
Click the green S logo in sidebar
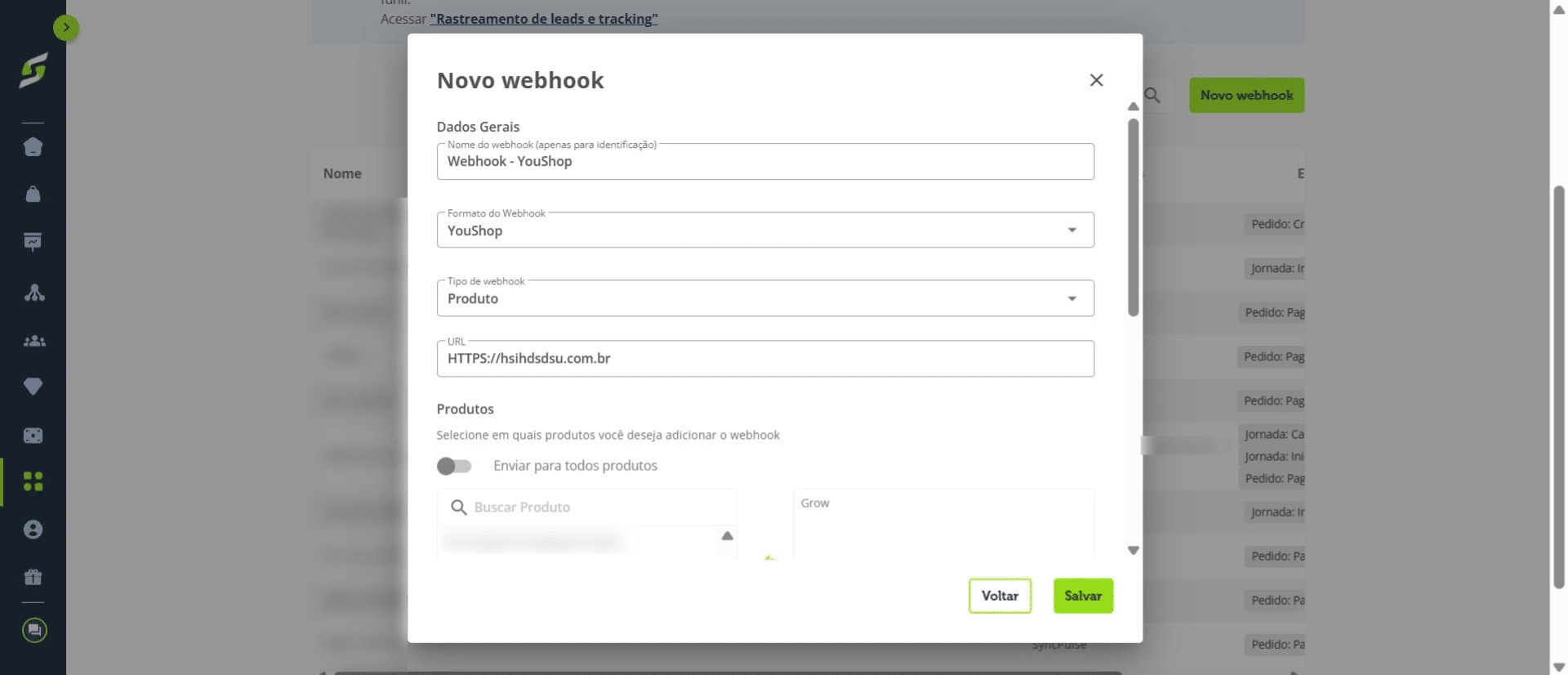pyautogui.click(x=33, y=70)
